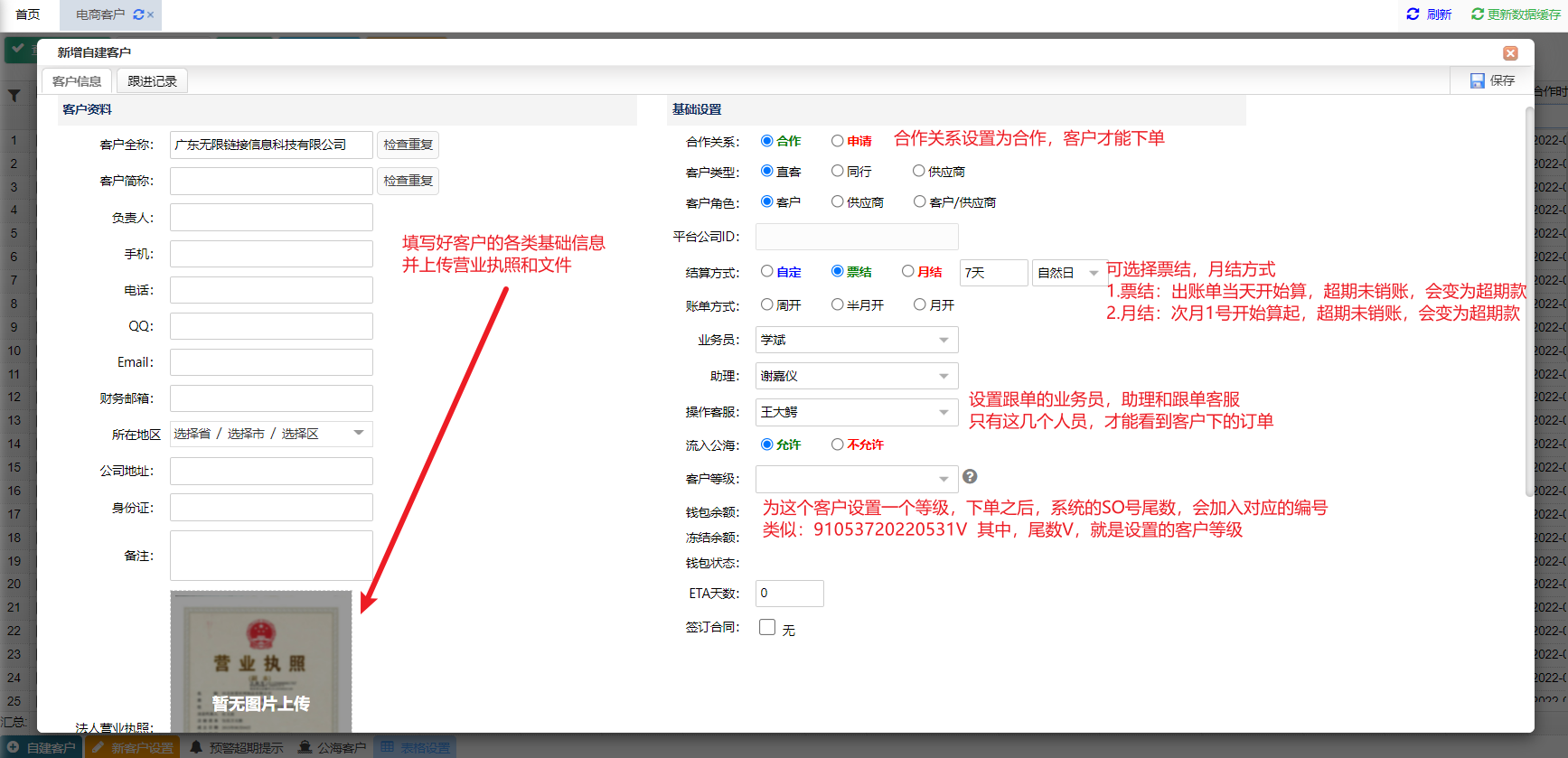The image size is (1568, 758).
Task: Choose 月结 as the settlement method
Action: [908, 271]
